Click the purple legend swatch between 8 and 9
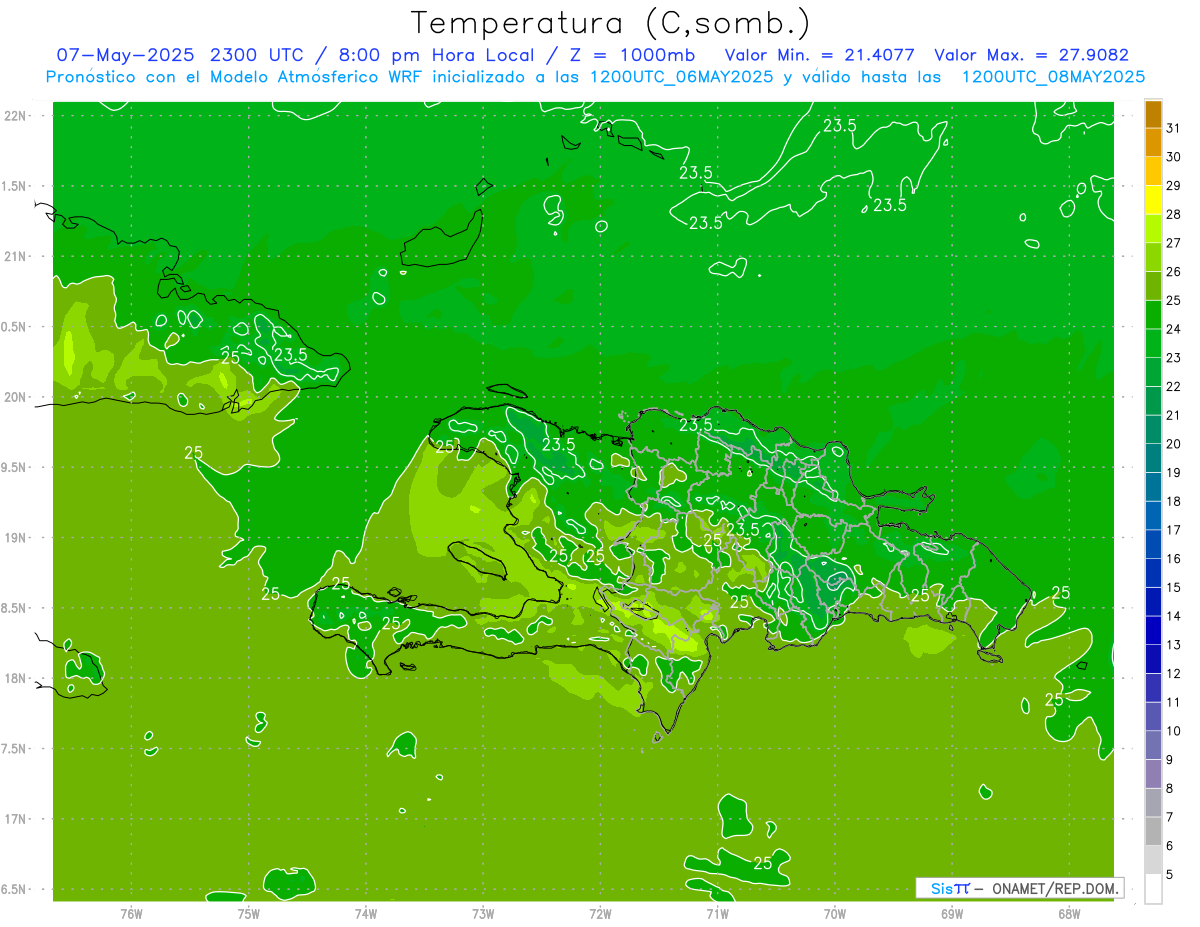This screenshot has height=927, width=1200. pos(1153,773)
